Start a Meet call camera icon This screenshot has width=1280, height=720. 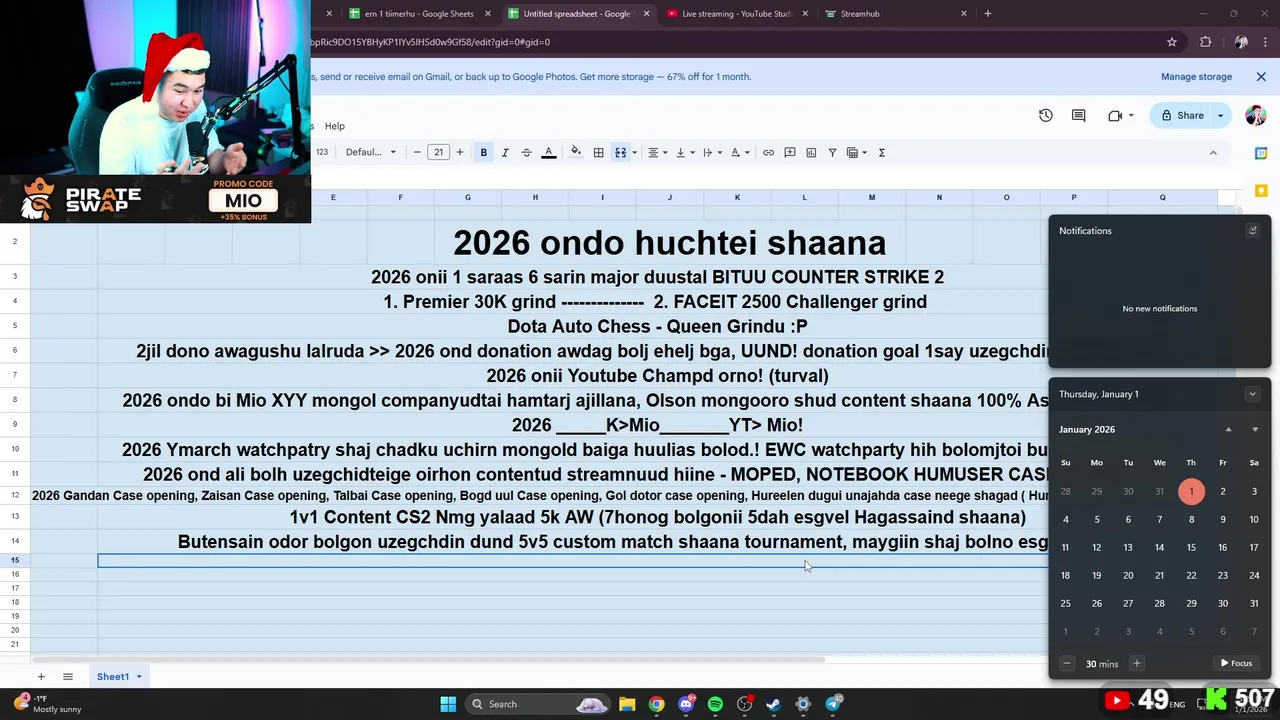pos(1115,115)
